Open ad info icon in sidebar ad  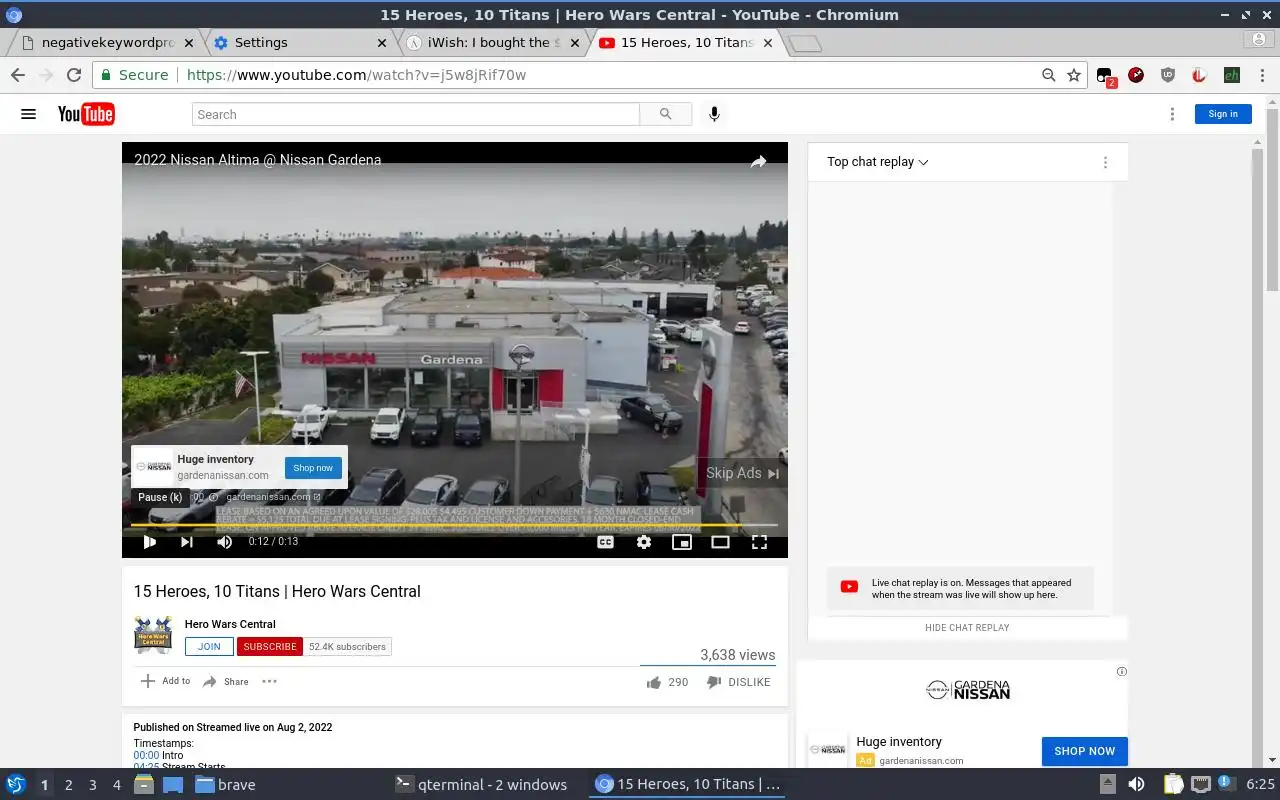1122,672
